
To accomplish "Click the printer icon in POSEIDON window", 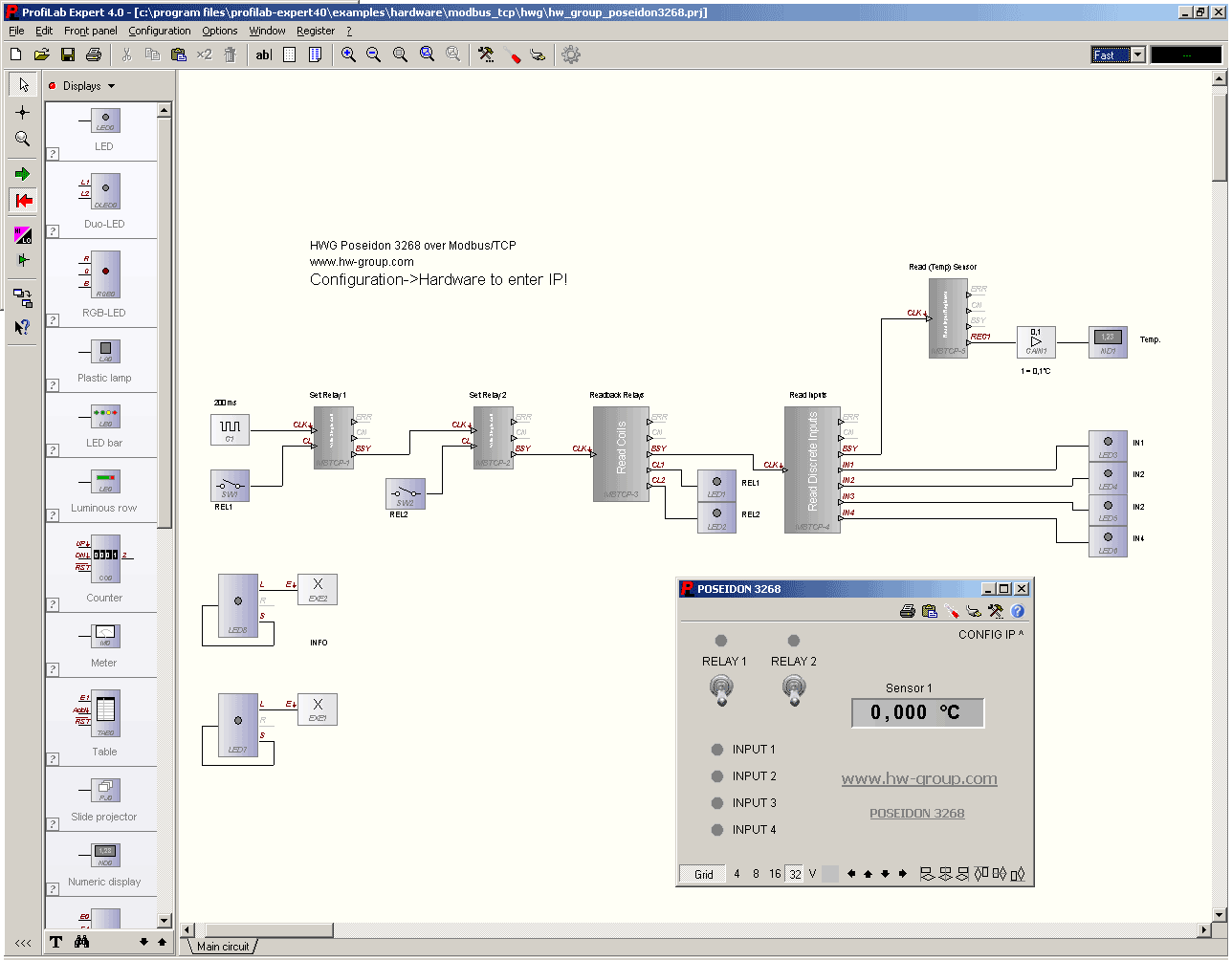I will click(908, 611).
